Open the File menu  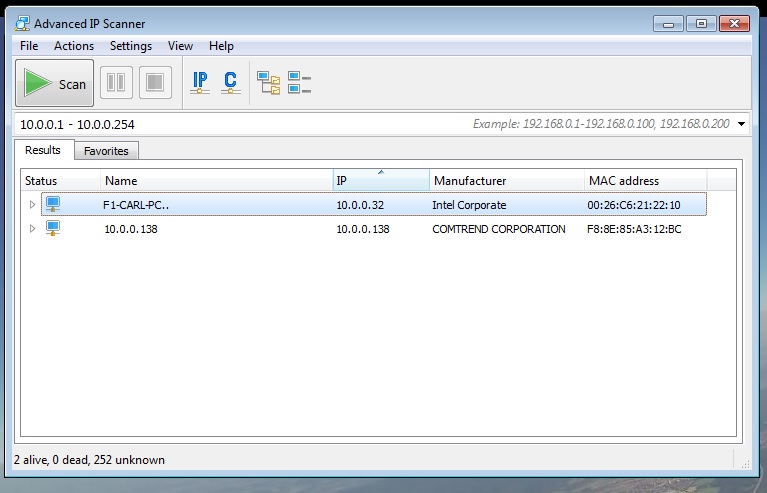click(29, 46)
